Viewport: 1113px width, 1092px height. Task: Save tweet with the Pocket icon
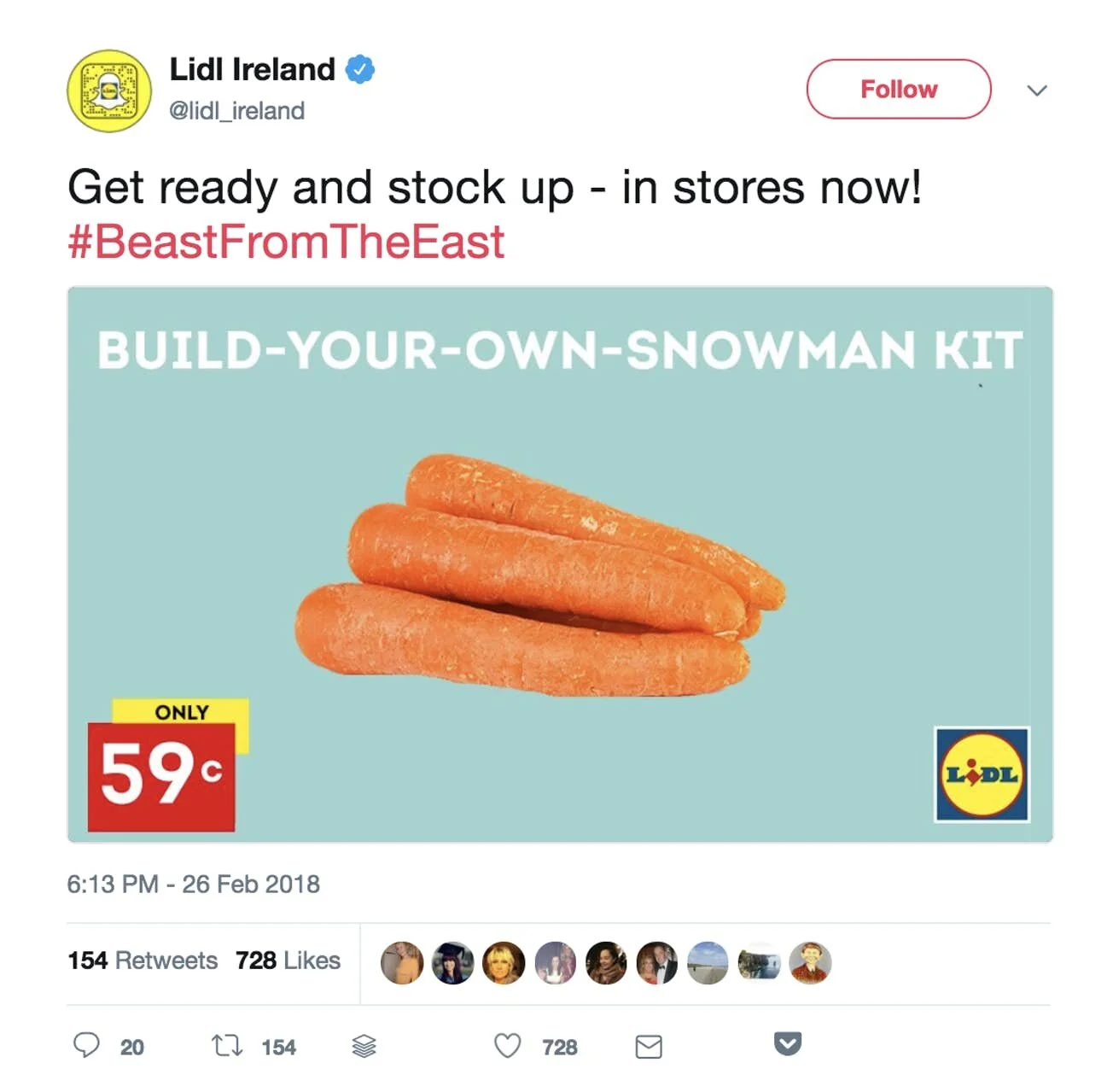(788, 1043)
